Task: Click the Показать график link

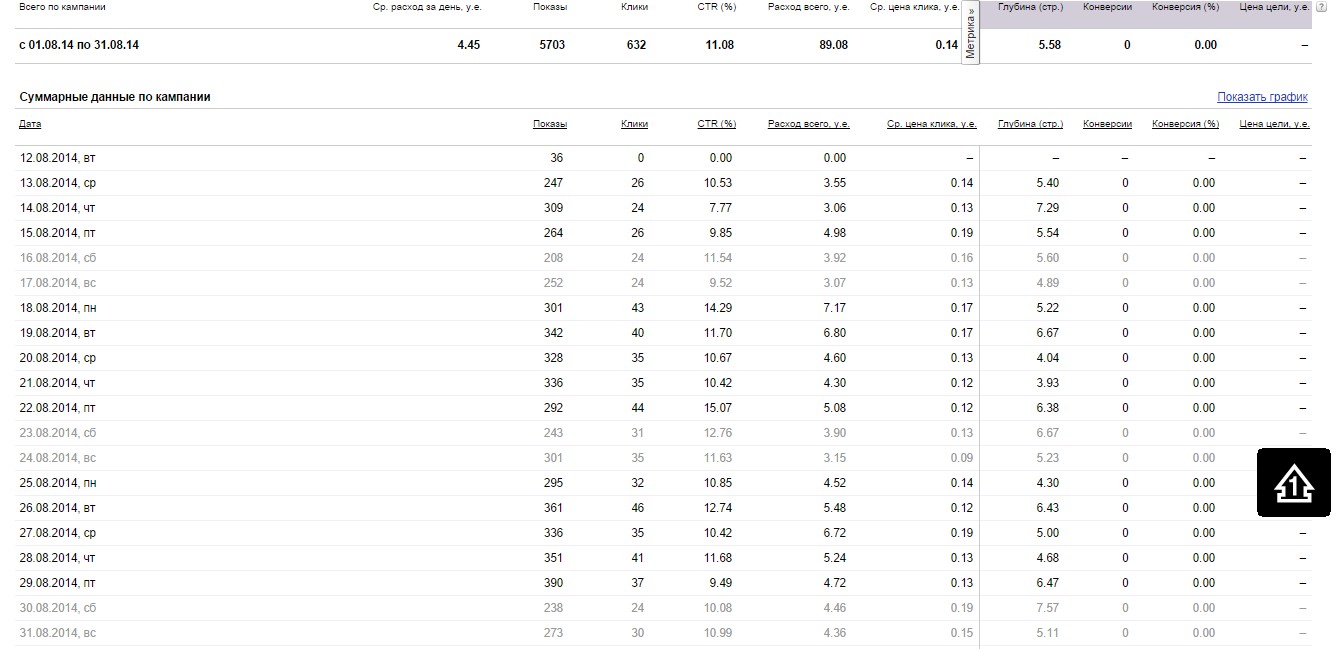Action: (1262, 97)
